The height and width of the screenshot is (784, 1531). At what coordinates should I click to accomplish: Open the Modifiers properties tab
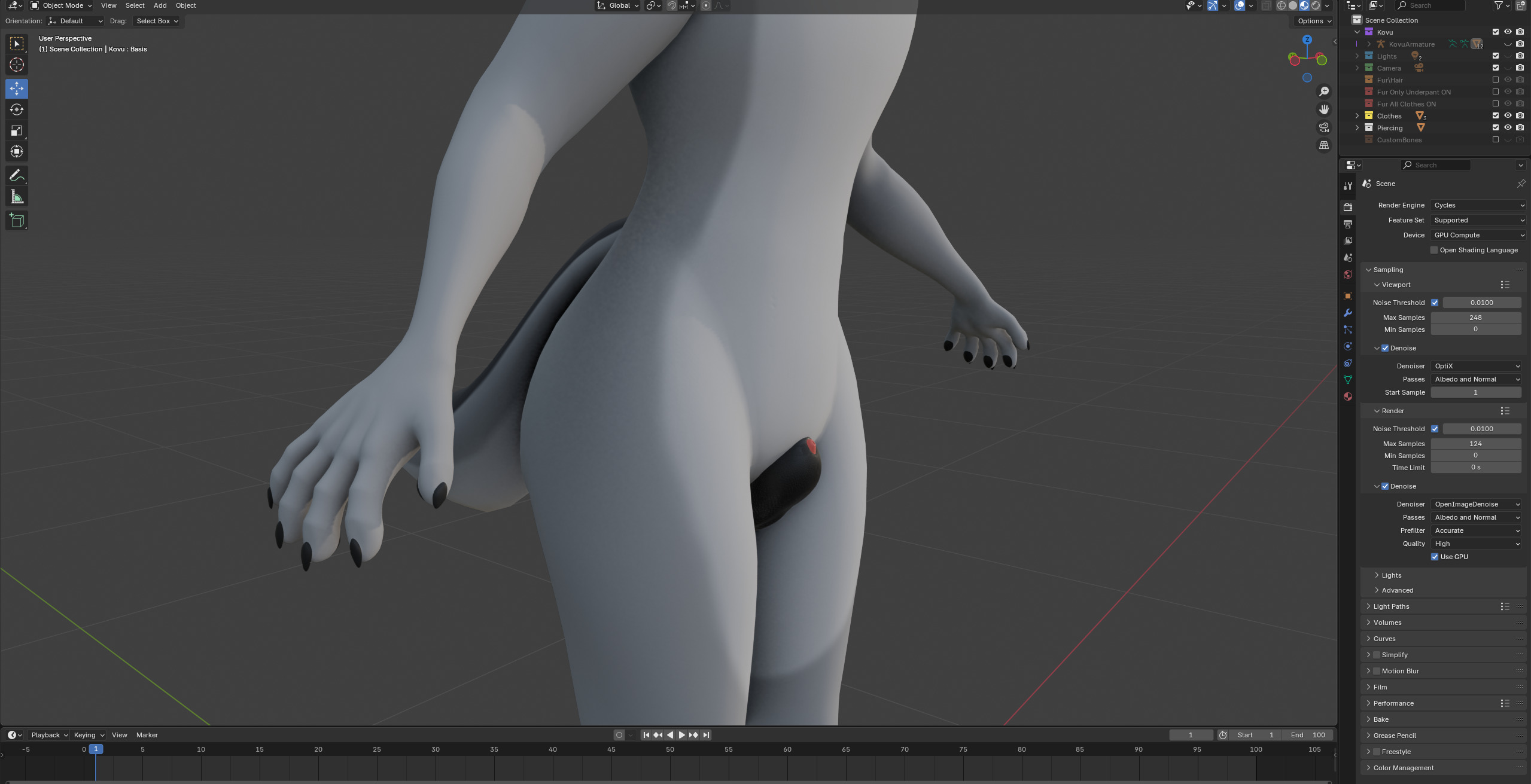tap(1347, 313)
